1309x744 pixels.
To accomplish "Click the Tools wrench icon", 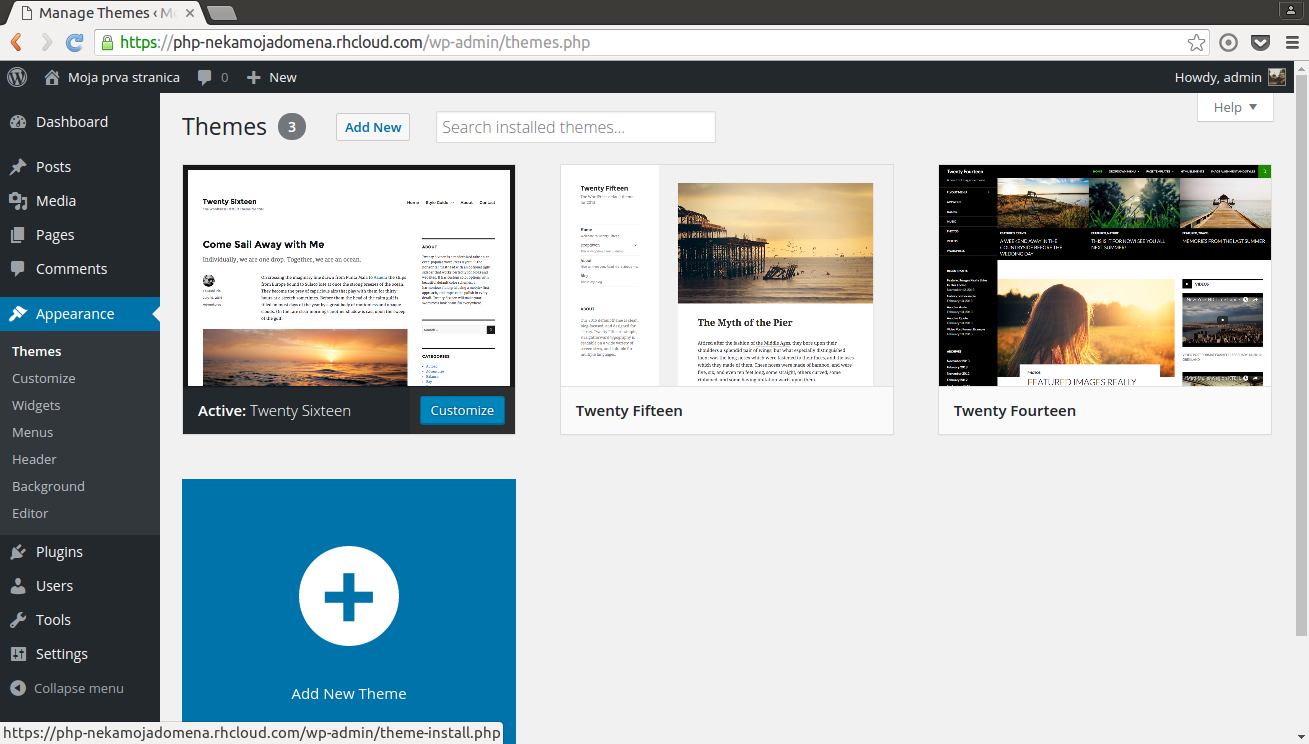I will (x=18, y=620).
